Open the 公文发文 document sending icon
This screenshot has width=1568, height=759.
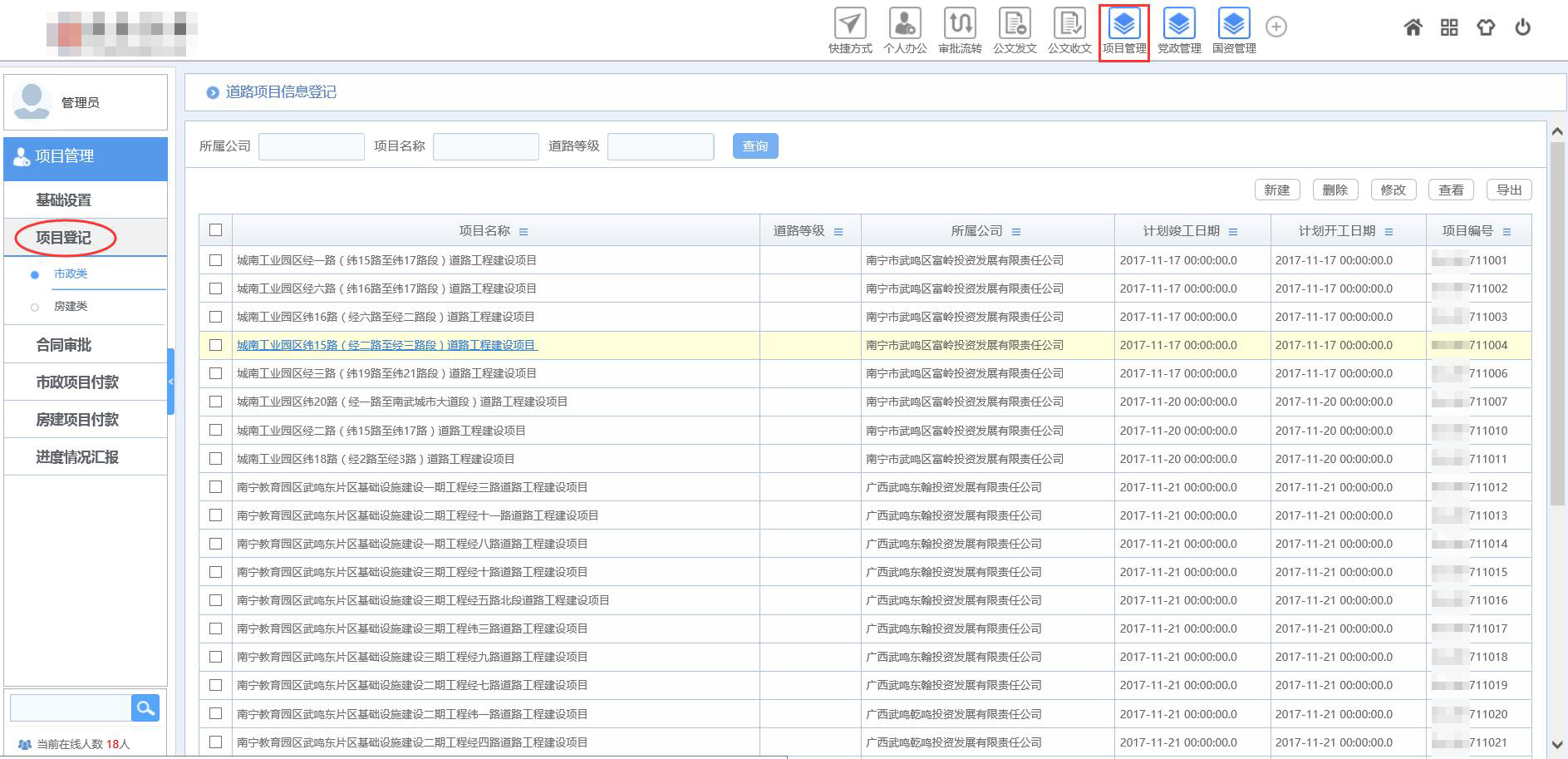point(1015,24)
